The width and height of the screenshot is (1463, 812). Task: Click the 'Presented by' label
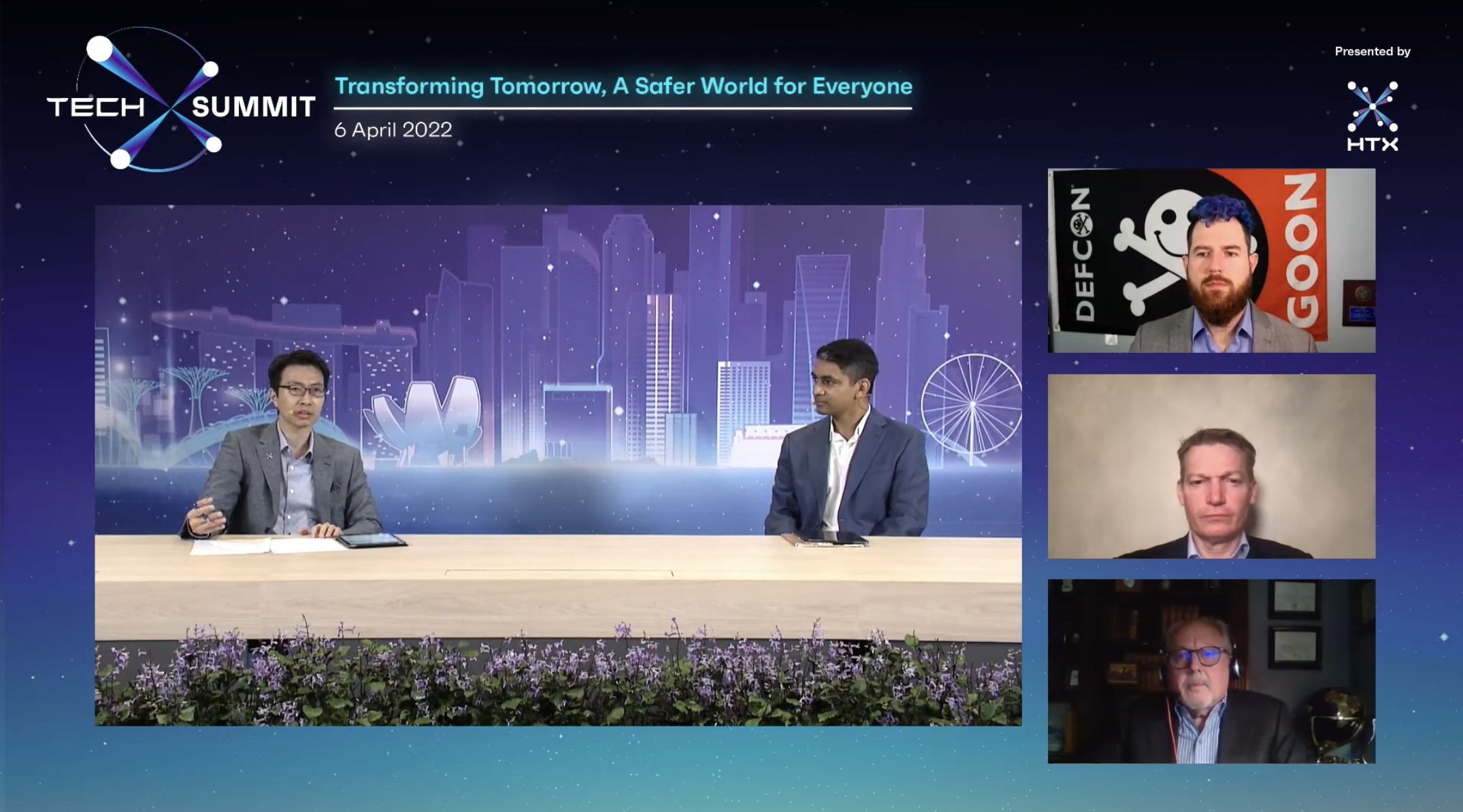click(1372, 52)
